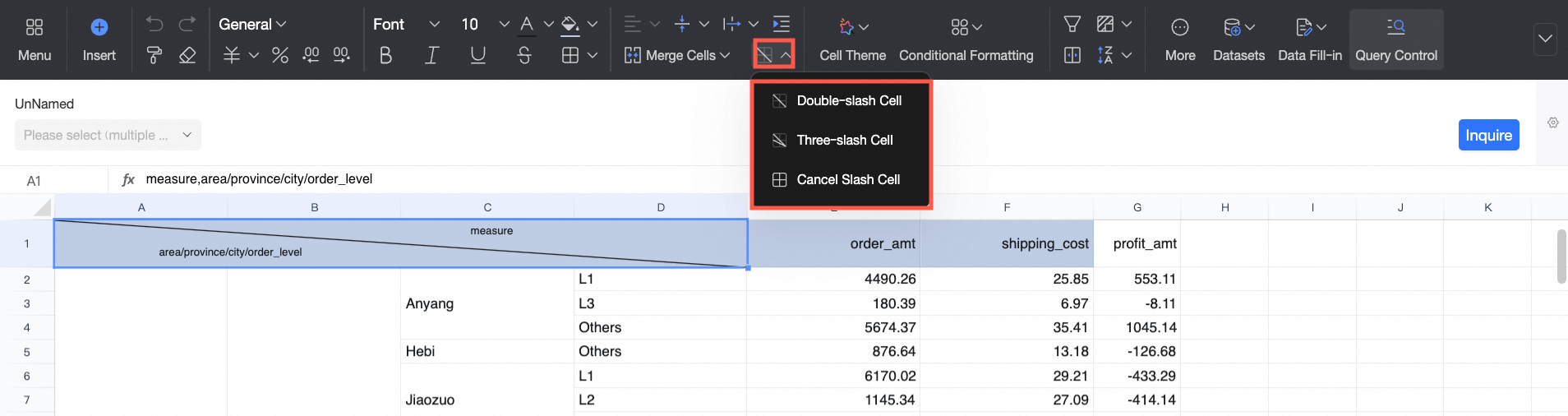Expand the borders dropdown arrow
Viewport: 1568px width, 416px height.
(x=593, y=55)
